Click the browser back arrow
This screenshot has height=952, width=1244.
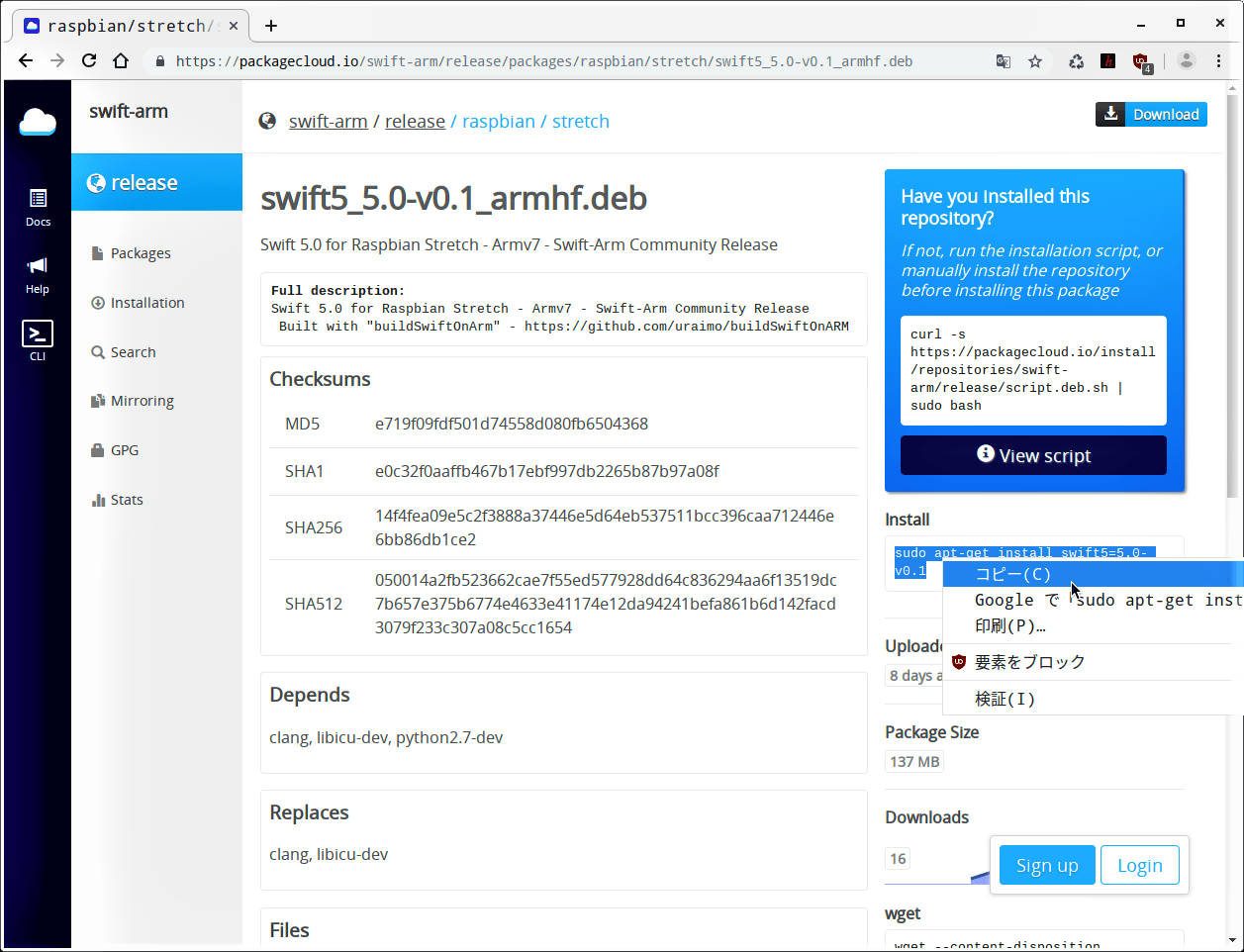pyautogui.click(x=26, y=61)
